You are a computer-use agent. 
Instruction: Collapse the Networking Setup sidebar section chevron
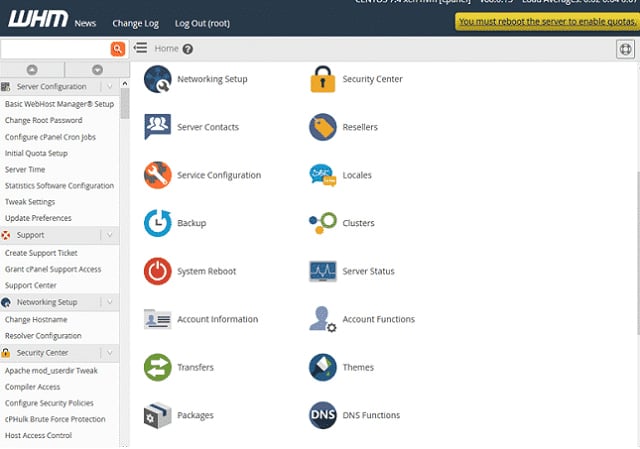coord(109,302)
